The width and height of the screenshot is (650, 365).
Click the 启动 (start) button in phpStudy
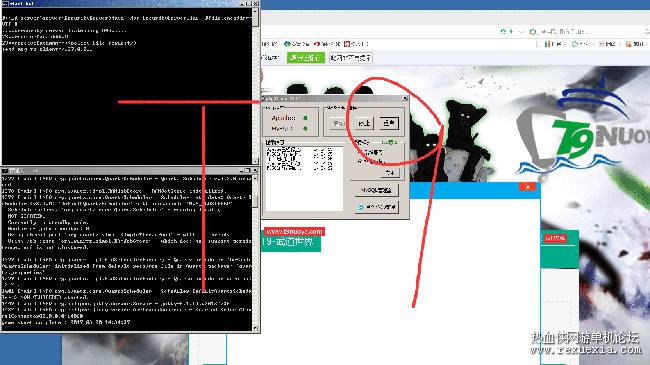coord(338,123)
